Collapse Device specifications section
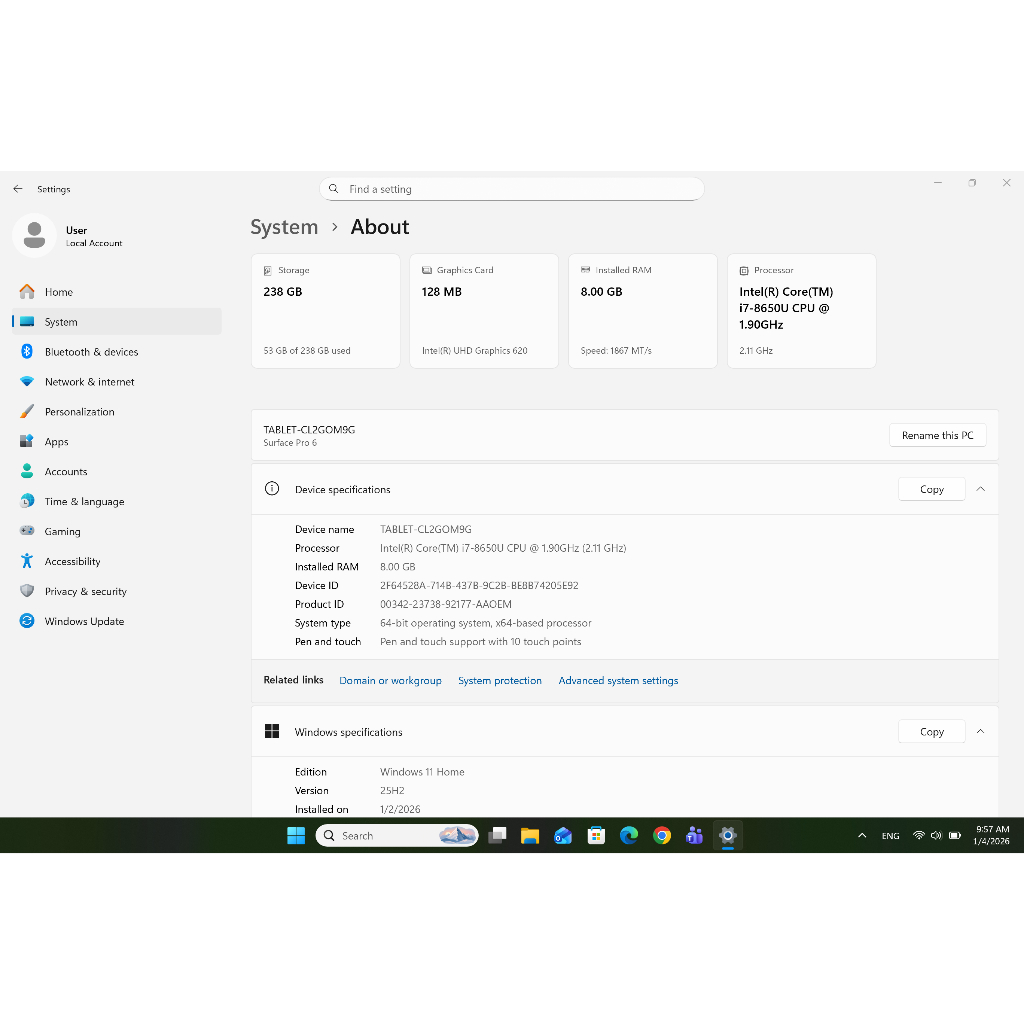The height and width of the screenshot is (1024, 1024). [x=980, y=489]
